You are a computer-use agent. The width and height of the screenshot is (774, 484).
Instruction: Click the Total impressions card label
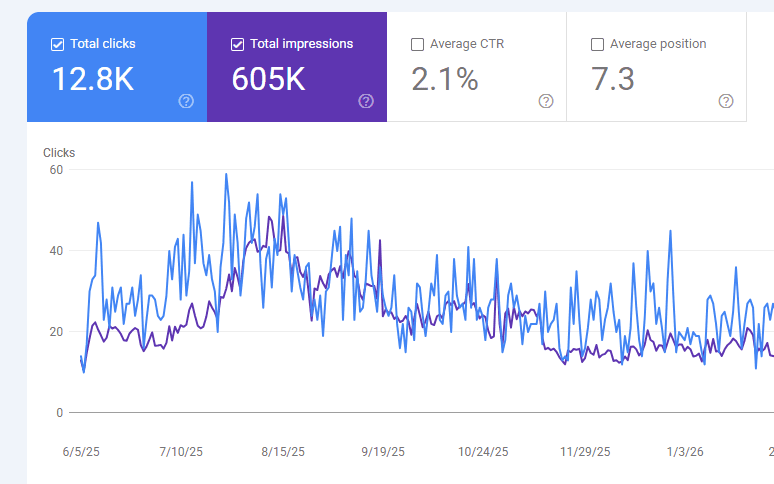tap(302, 44)
